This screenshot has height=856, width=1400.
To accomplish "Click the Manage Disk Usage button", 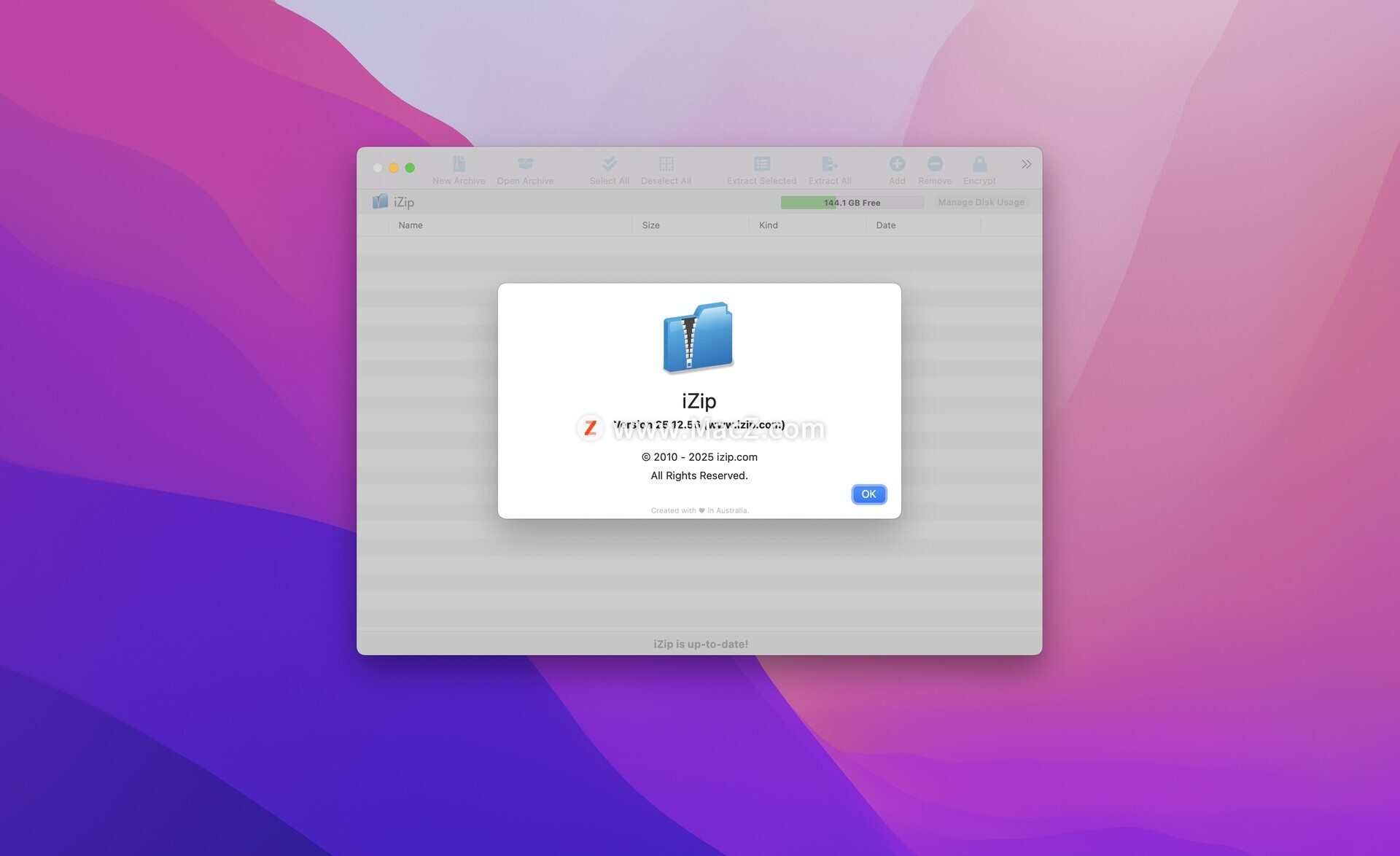I will (x=981, y=203).
